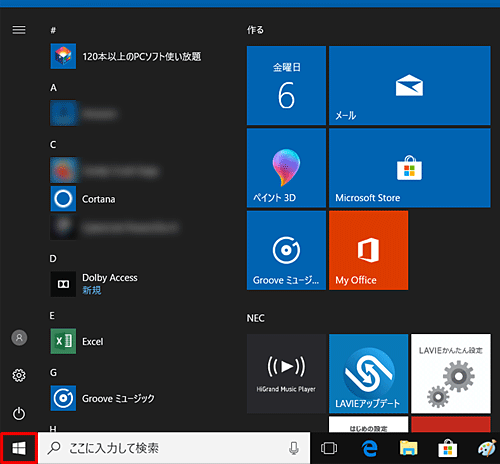Open the Groove ミュージ... tile

tap(286, 250)
